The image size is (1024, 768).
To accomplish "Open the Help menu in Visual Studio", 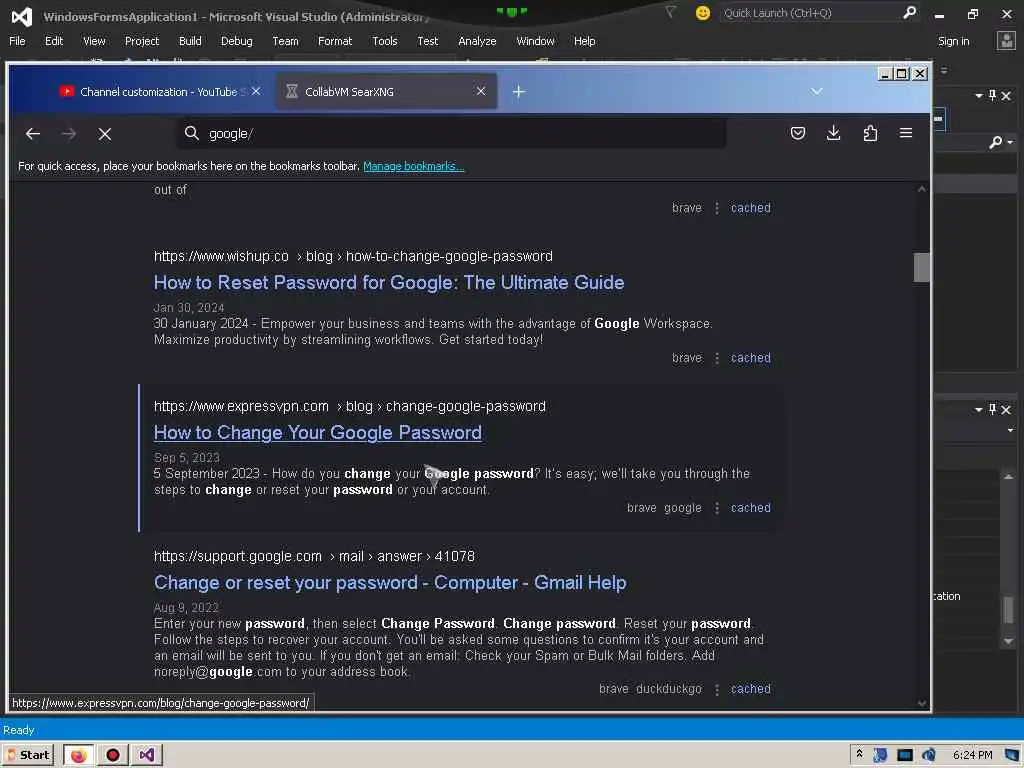I will coord(584,41).
